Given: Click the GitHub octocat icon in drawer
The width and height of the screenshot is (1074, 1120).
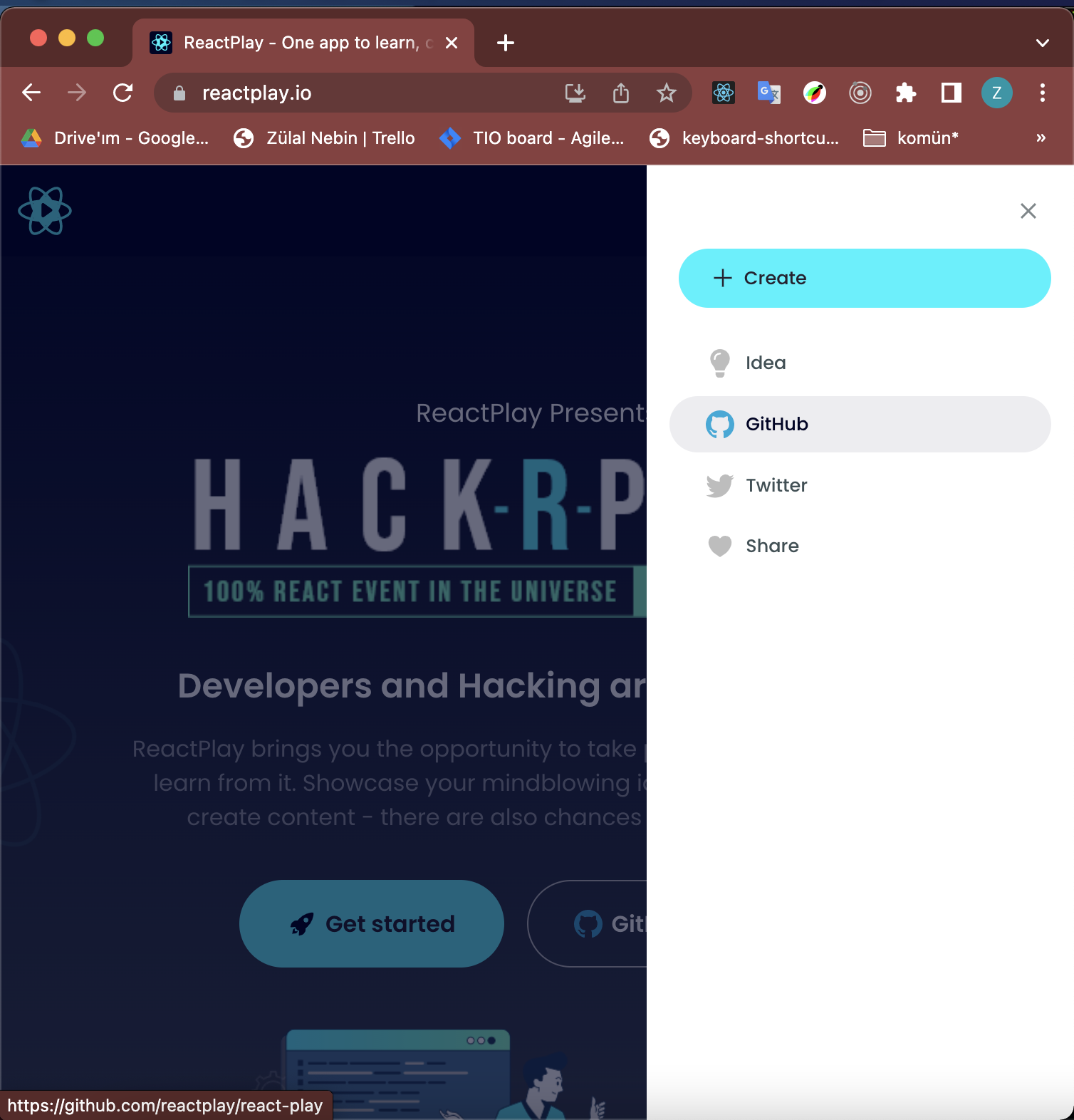Looking at the screenshot, I should (720, 424).
